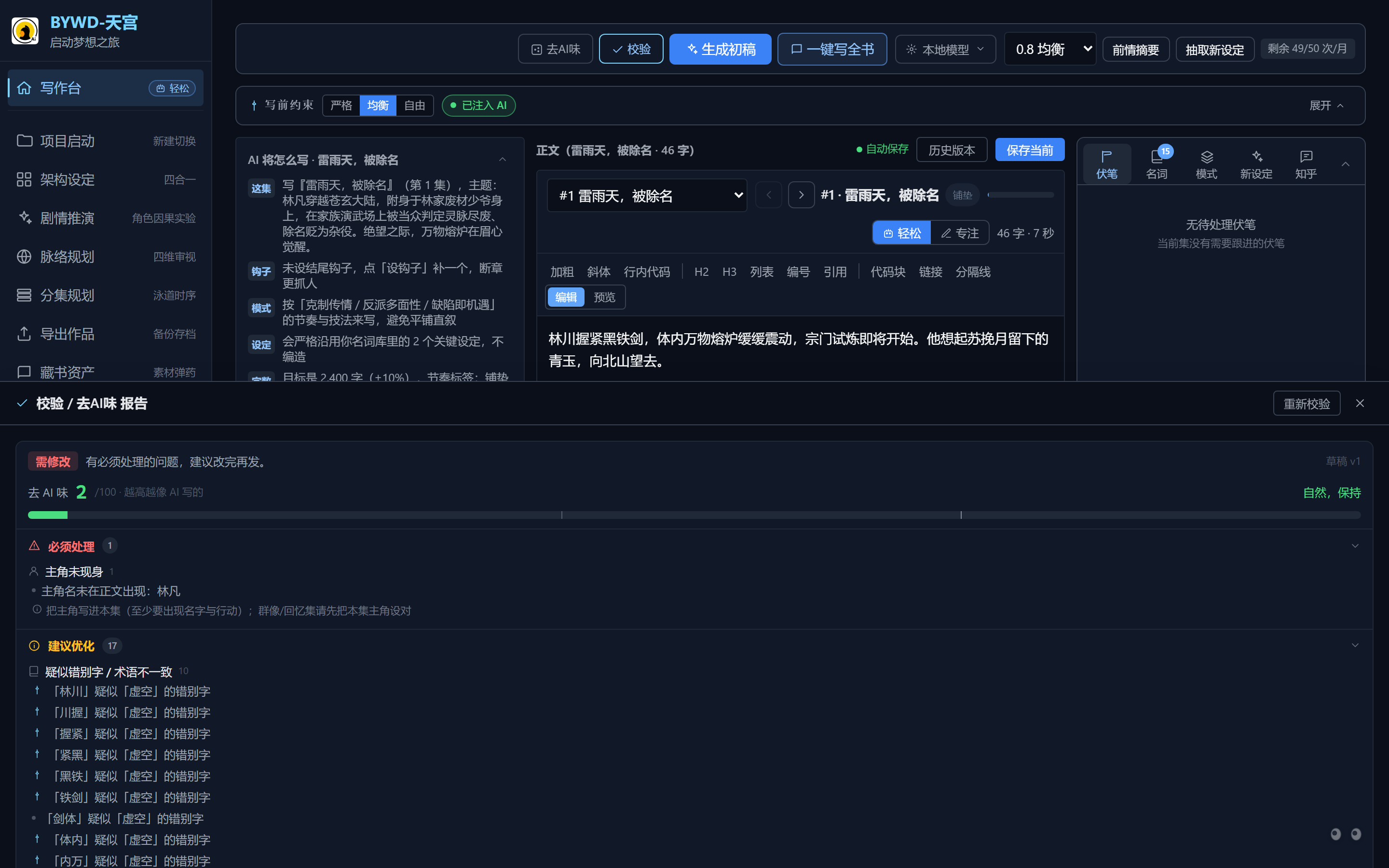Image resolution: width=1389 pixels, height=868 pixels.
Task: Open 导出作品 upload icon
Action: (x=24, y=334)
